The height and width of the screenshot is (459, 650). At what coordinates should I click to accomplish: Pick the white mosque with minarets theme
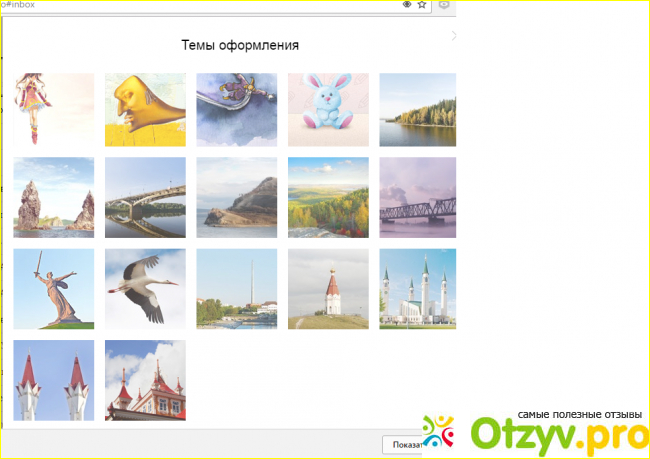417,288
